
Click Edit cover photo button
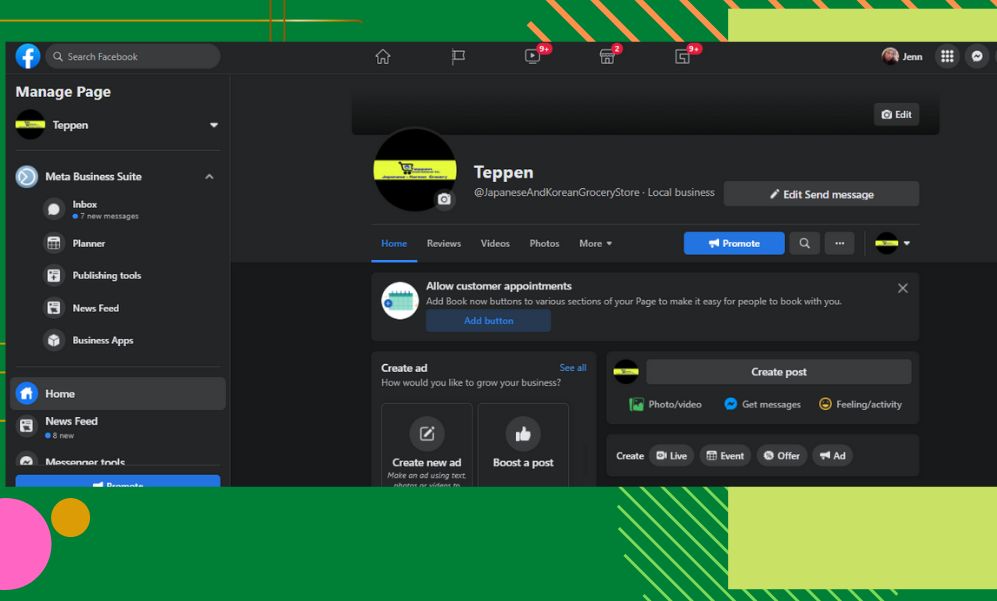click(897, 114)
